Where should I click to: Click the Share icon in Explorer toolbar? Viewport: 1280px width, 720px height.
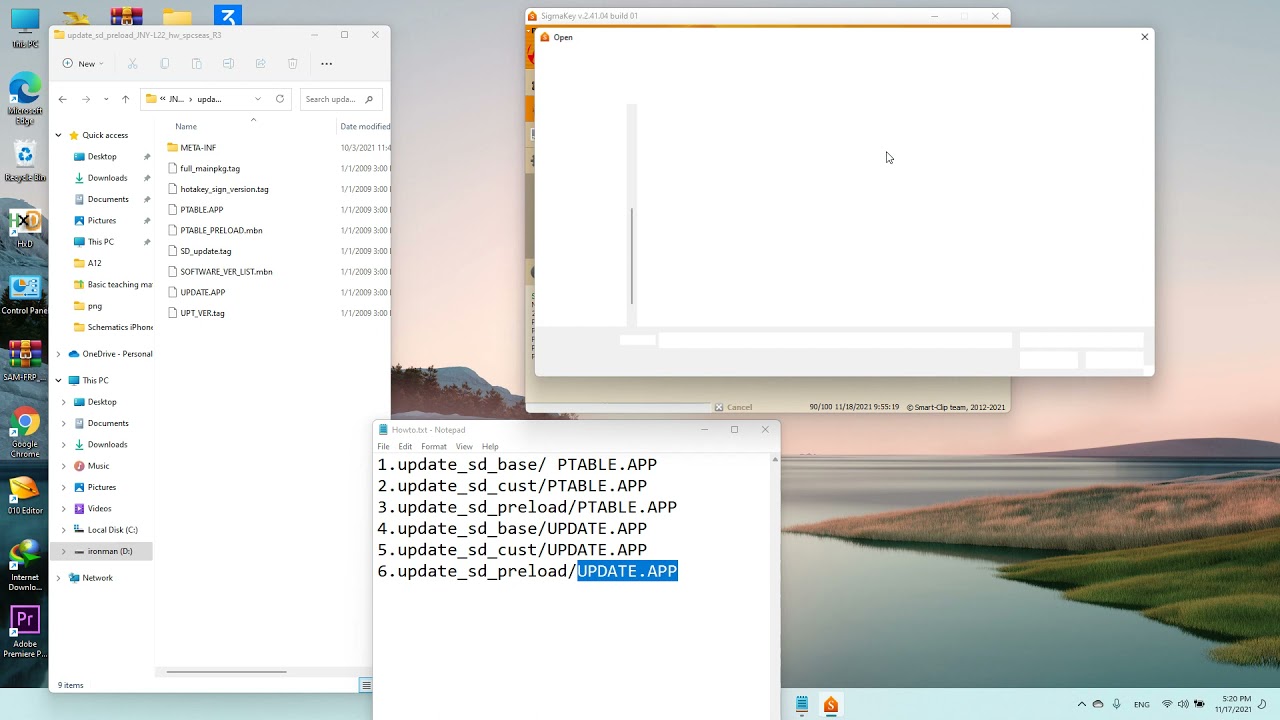click(260, 63)
